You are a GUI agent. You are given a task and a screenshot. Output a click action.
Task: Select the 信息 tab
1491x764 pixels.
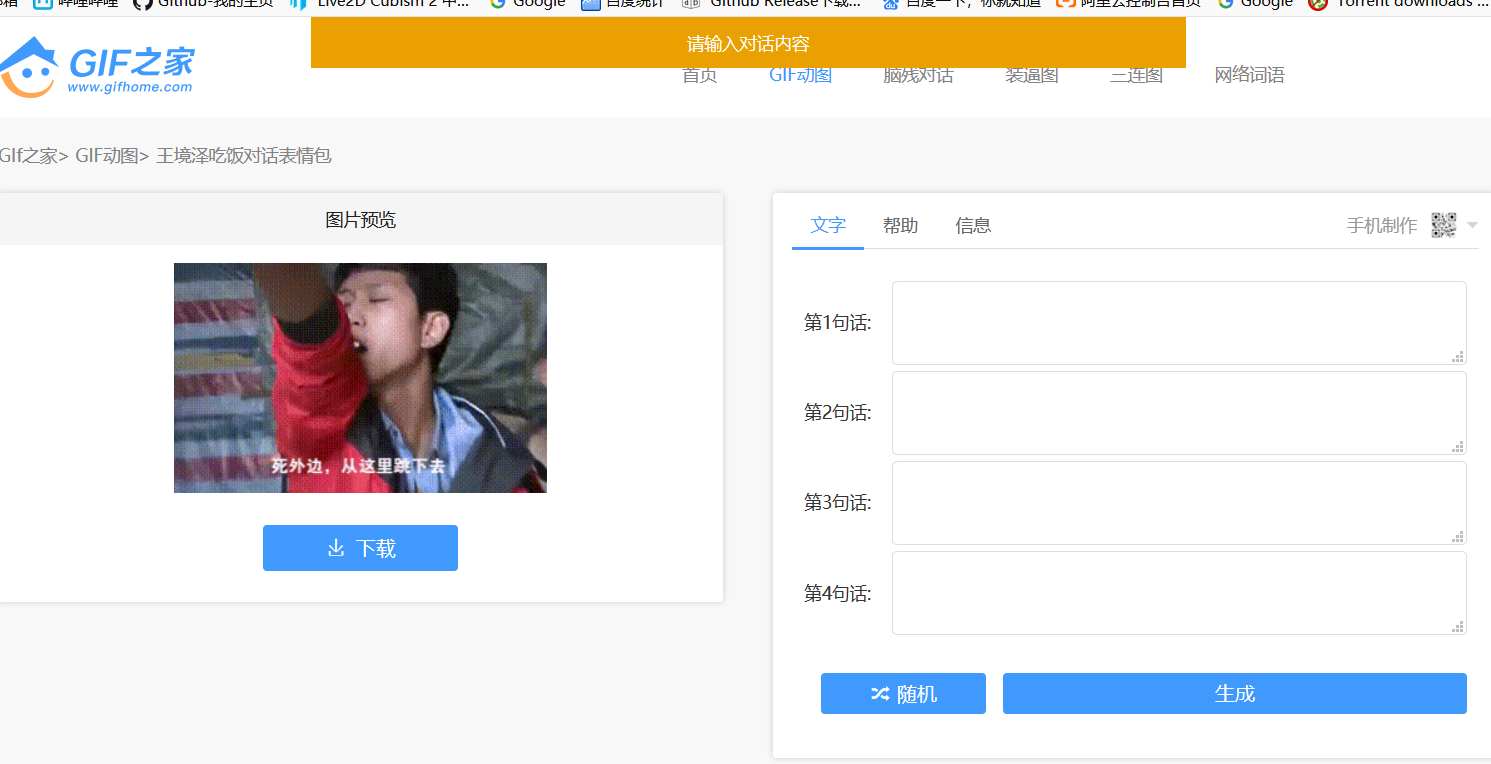click(x=973, y=225)
